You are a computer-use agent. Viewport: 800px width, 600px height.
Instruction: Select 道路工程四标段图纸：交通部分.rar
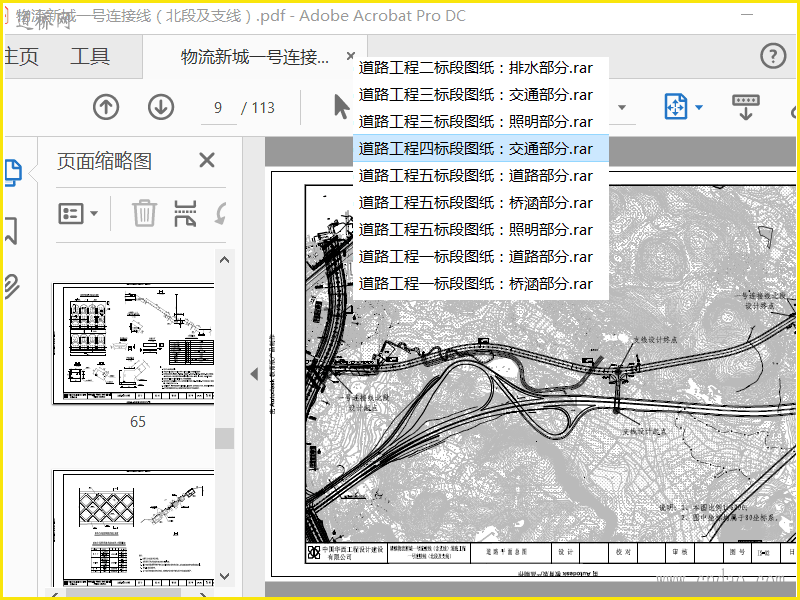tap(476, 149)
